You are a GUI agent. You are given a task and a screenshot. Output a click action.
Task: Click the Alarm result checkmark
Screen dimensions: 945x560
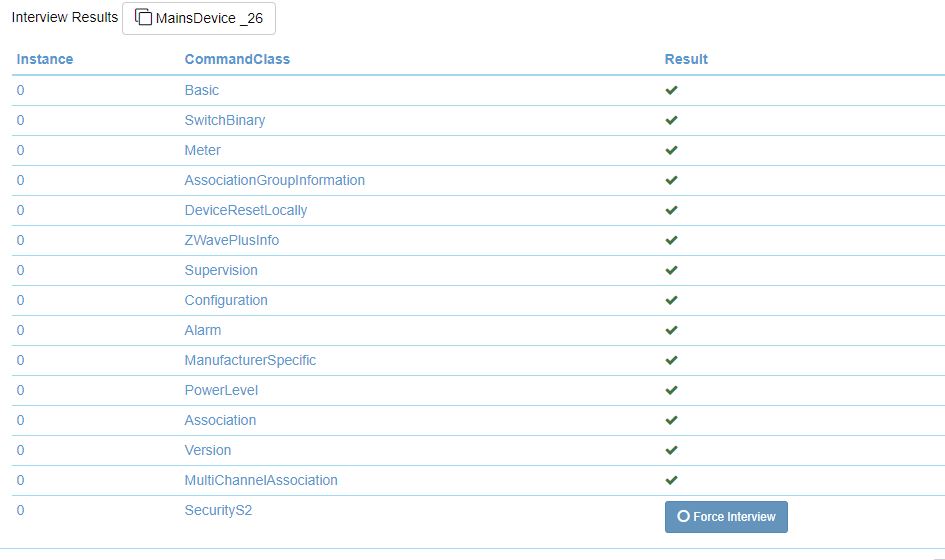672,330
